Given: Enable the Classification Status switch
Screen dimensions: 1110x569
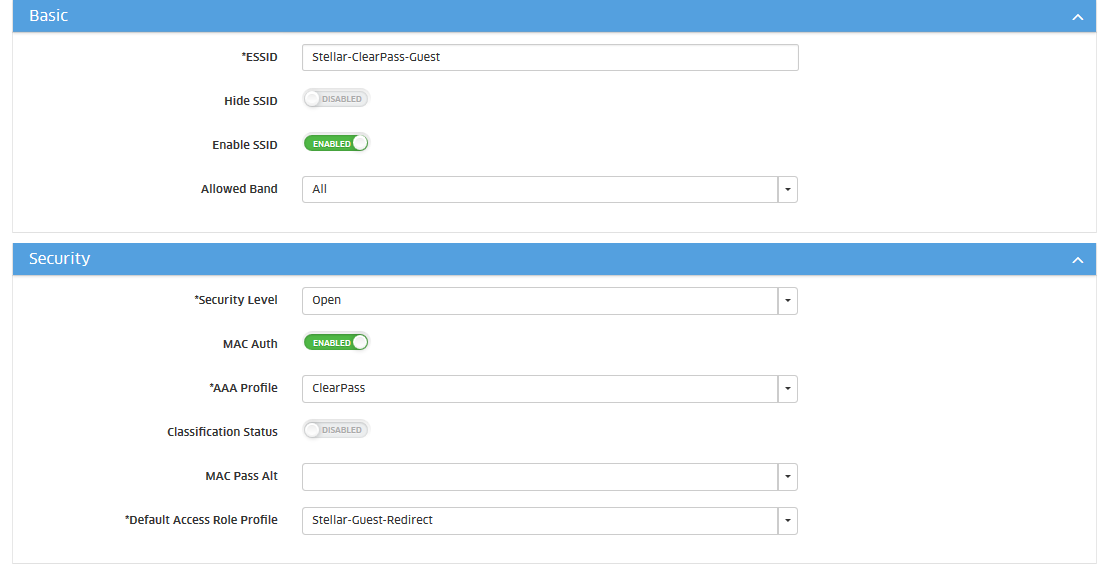Looking at the screenshot, I should click(x=336, y=430).
